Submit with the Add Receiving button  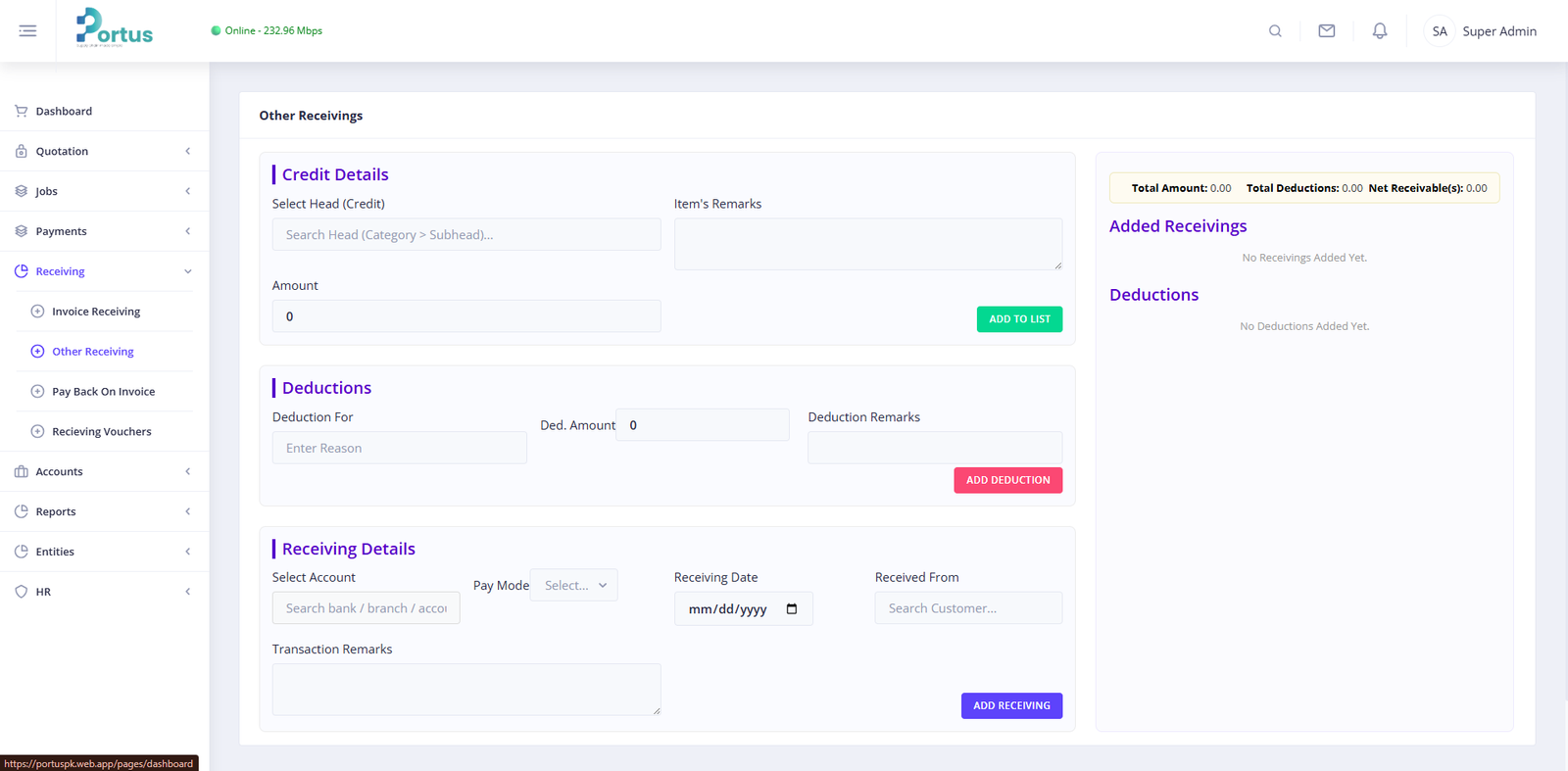pyautogui.click(x=1011, y=705)
